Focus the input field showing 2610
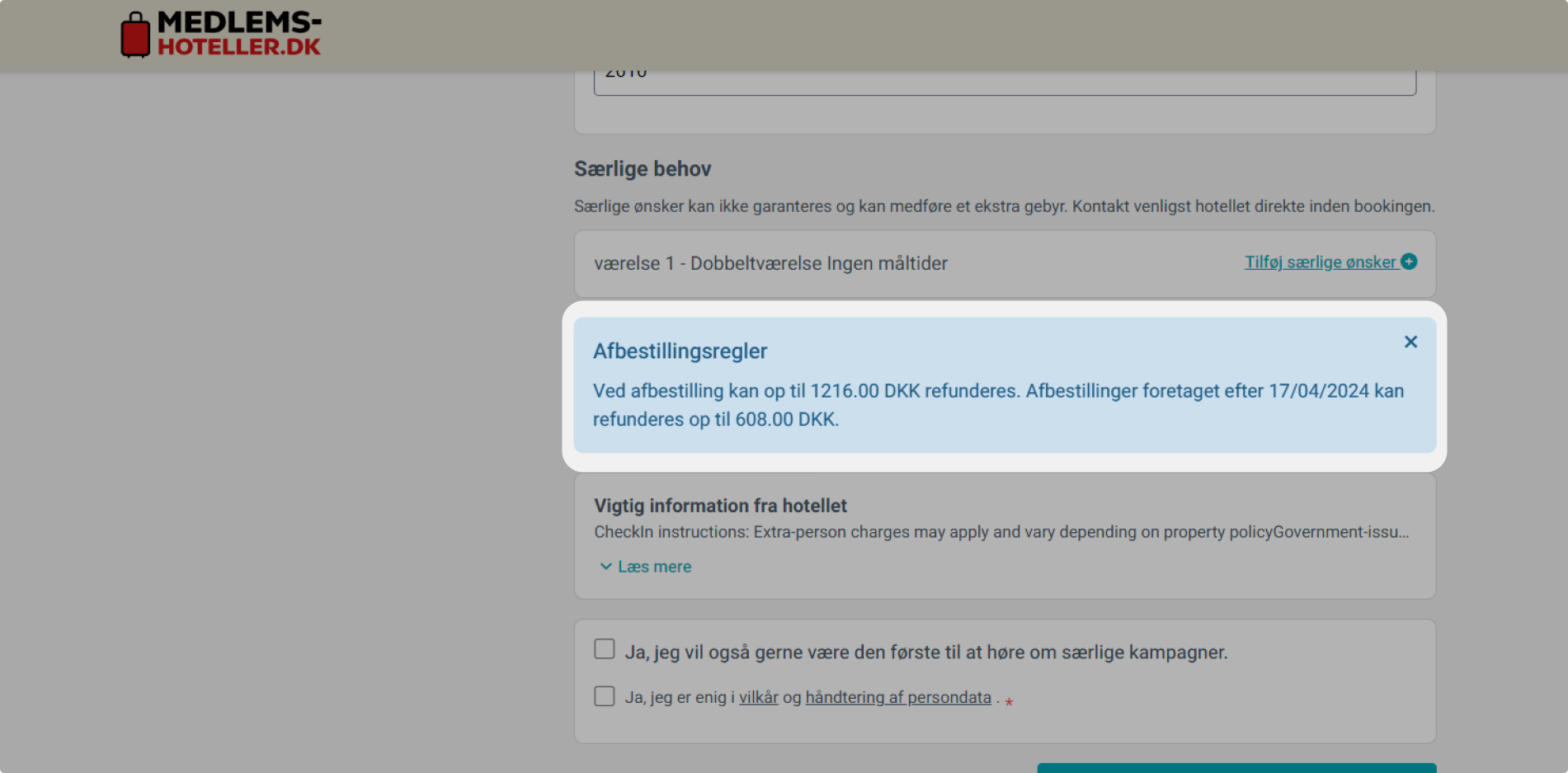The height and width of the screenshot is (773, 1568). click(x=1004, y=81)
